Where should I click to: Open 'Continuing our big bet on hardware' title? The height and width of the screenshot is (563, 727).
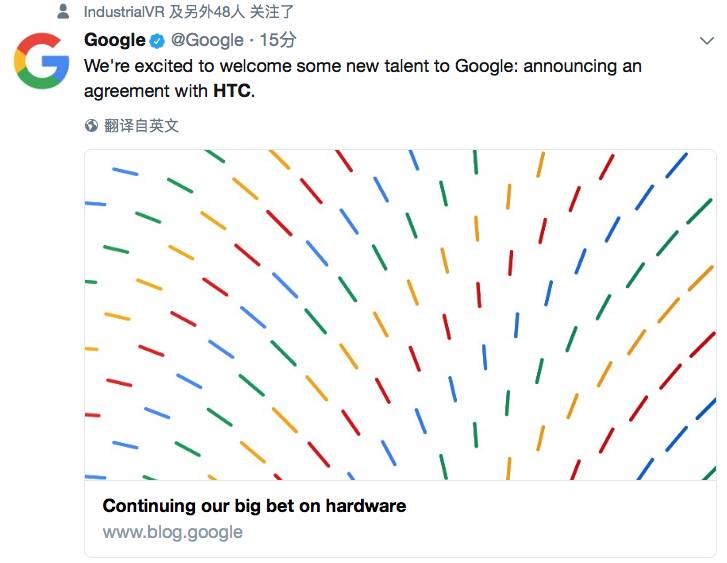[x=254, y=506]
